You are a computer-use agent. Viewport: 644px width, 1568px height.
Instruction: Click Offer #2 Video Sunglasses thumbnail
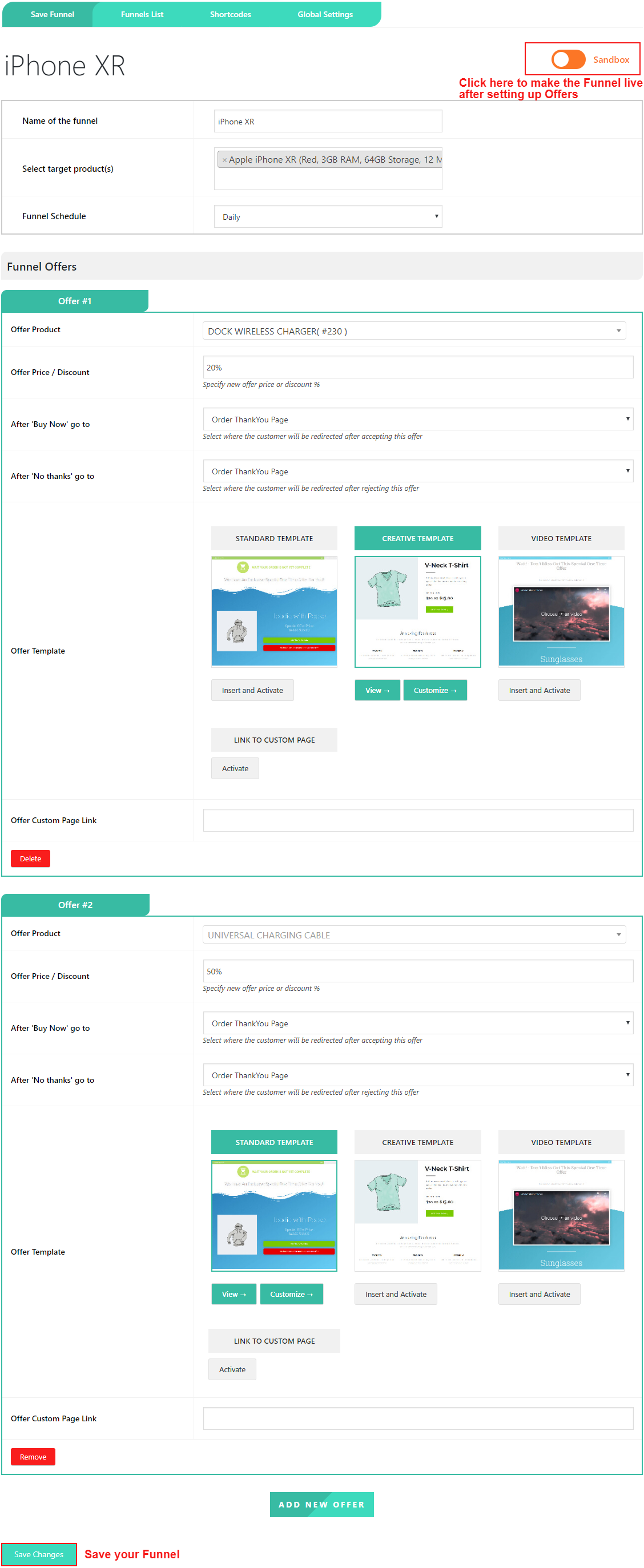[x=561, y=1215]
